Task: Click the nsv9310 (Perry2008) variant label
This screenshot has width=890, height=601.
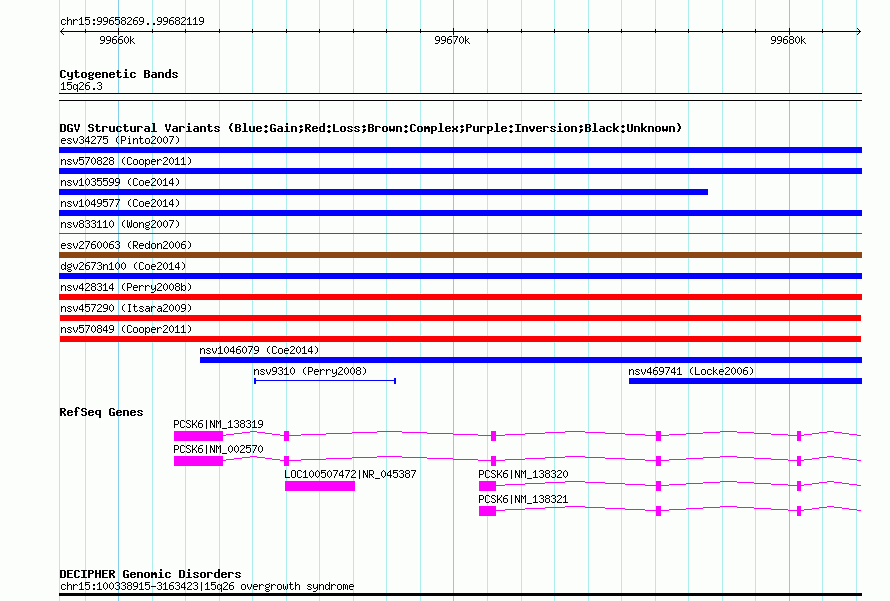Action: pyautogui.click(x=310, y=371)
